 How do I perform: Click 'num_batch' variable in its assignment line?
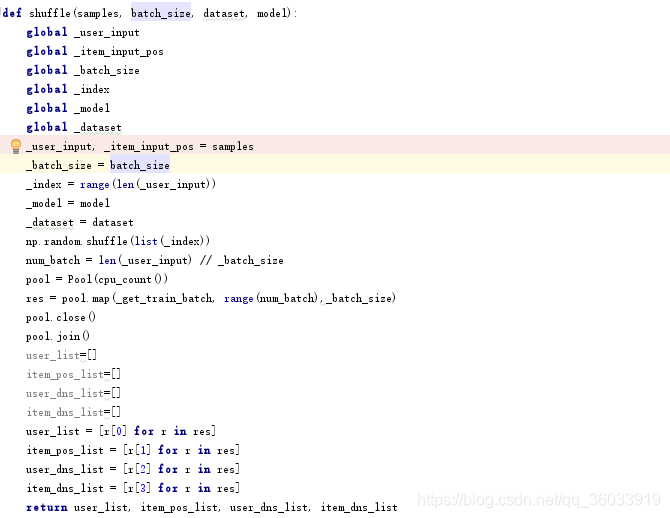53,260
